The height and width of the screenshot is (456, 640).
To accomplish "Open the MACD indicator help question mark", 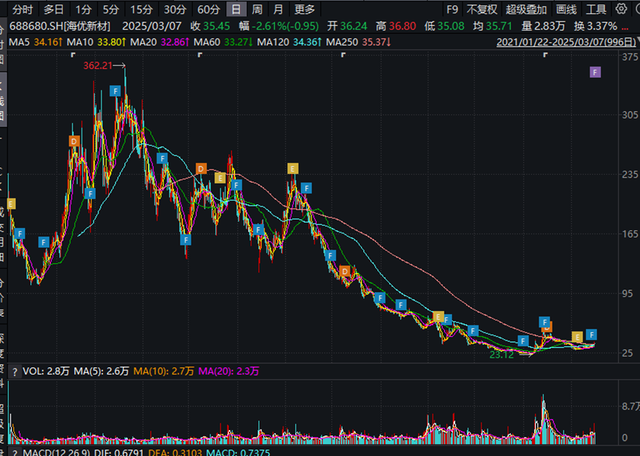I will point(15,452).
